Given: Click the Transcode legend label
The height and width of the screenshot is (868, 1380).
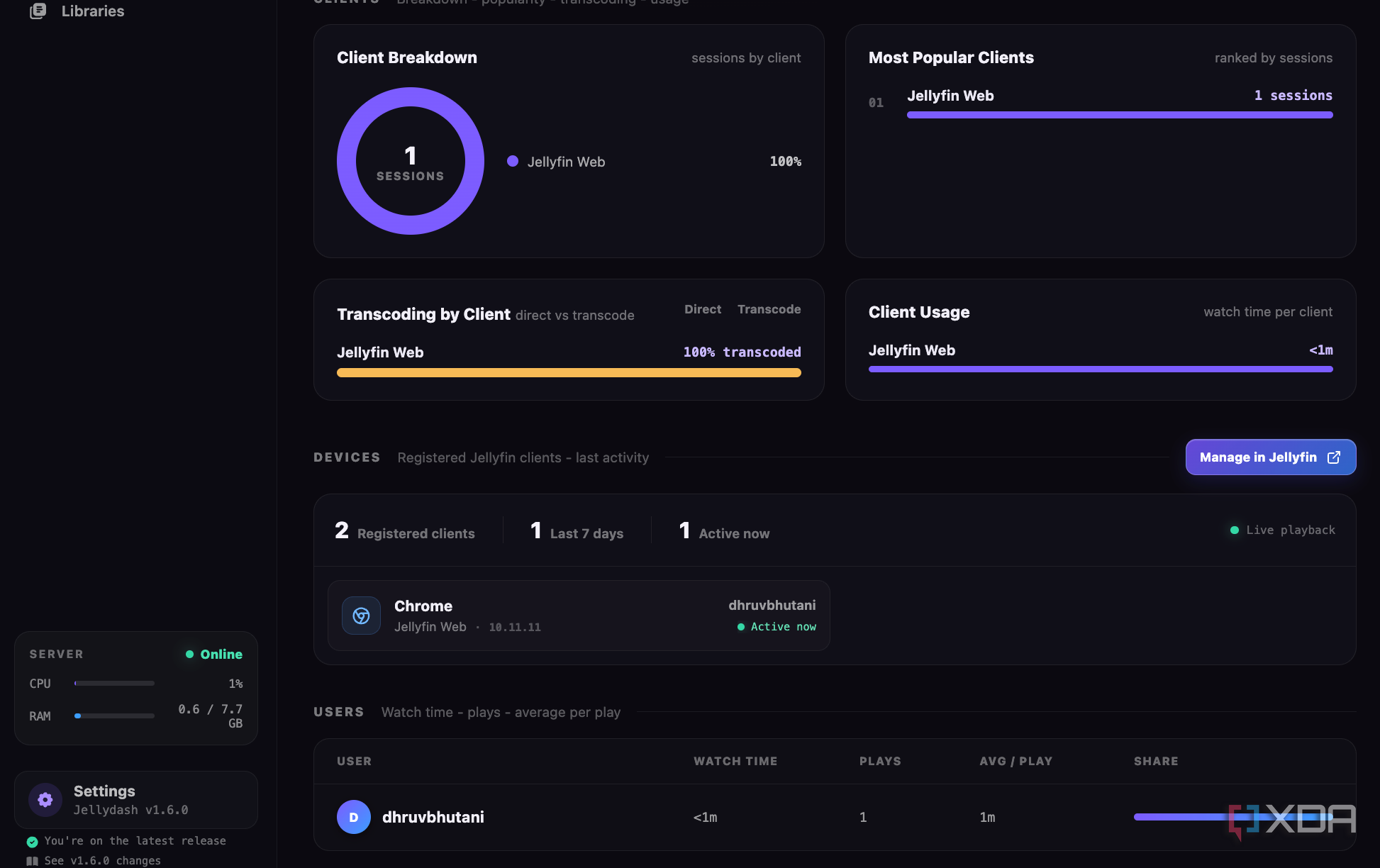Looking at the screenshot, I should point(769,309).
